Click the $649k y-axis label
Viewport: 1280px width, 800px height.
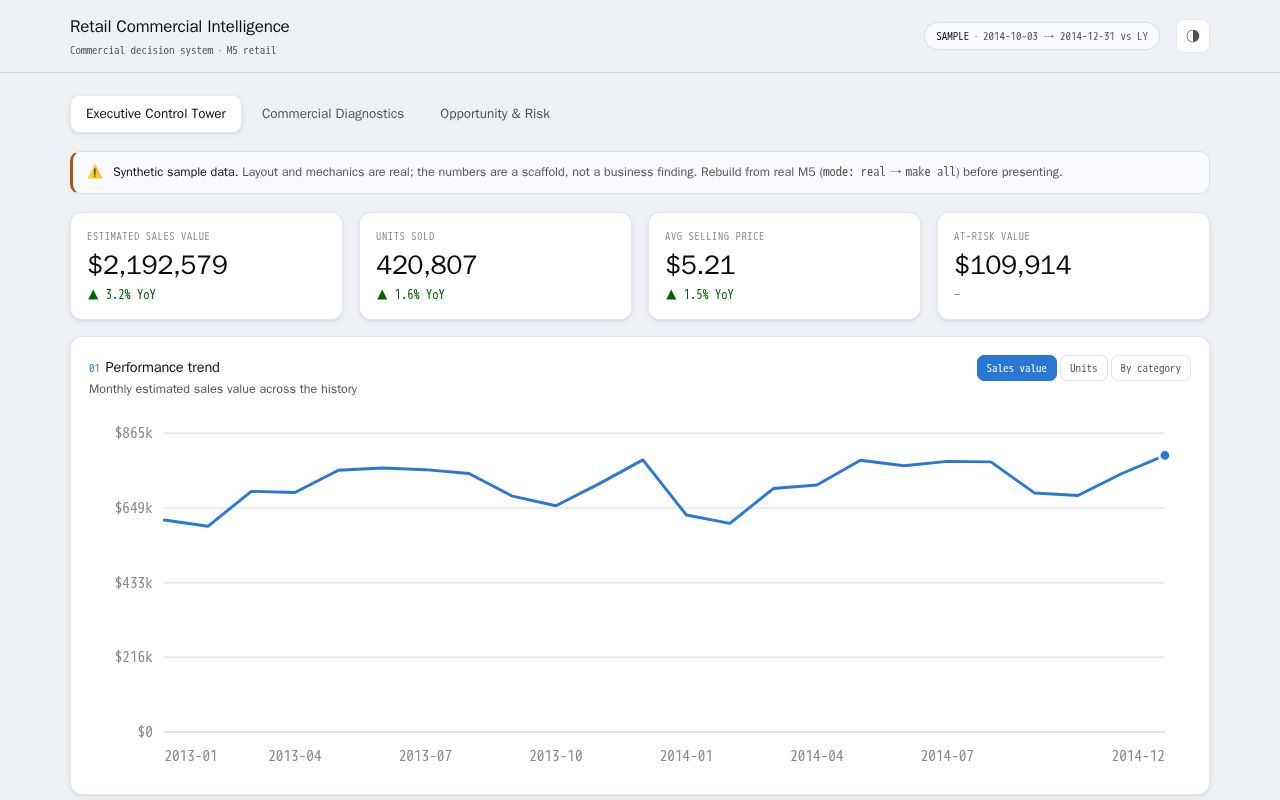[134, 508]
